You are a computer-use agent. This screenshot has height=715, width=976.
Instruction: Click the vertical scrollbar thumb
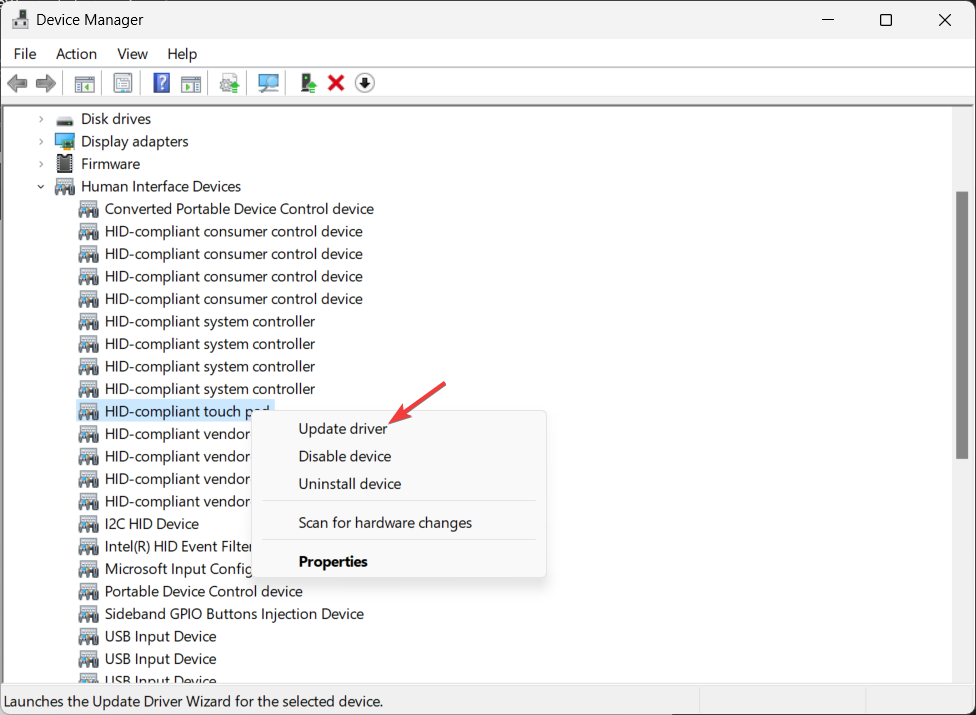(962, 325)
